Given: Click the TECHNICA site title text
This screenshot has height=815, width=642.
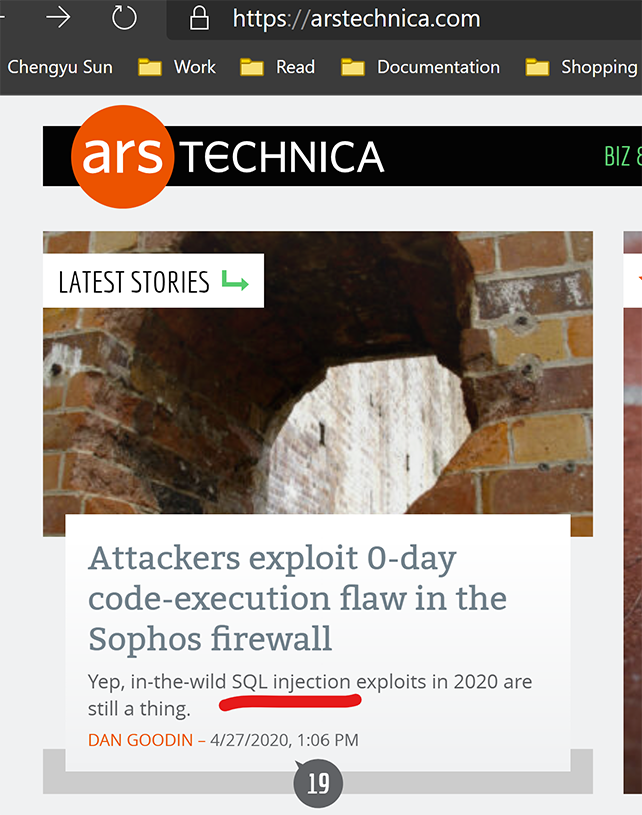Looking at the screenshot, I should click(x=282, y=157).
